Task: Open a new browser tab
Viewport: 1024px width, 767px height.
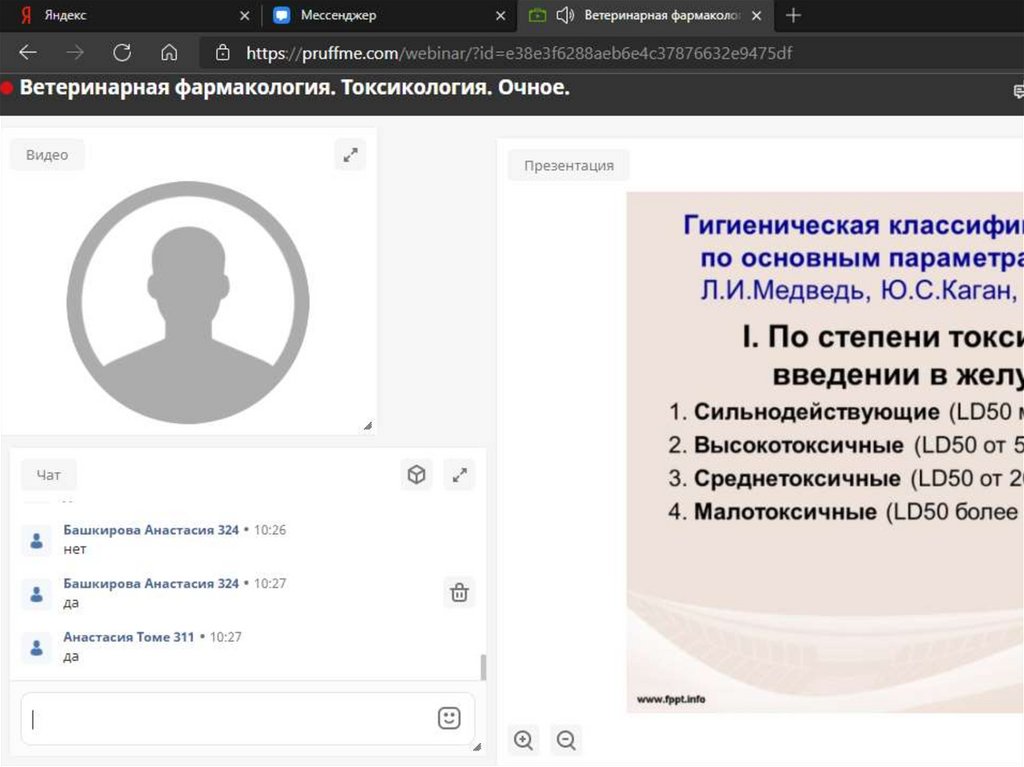Action: click(x=793, y=15)
